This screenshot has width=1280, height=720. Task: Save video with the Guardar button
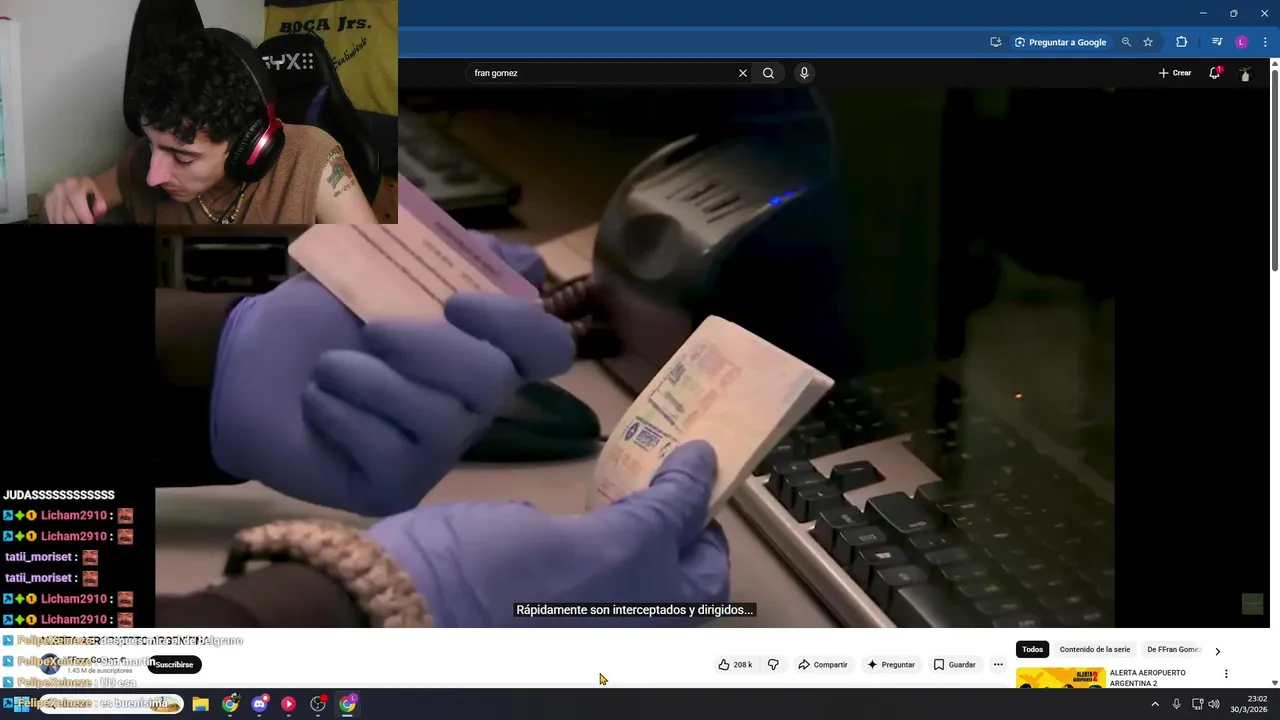(954, 664)
